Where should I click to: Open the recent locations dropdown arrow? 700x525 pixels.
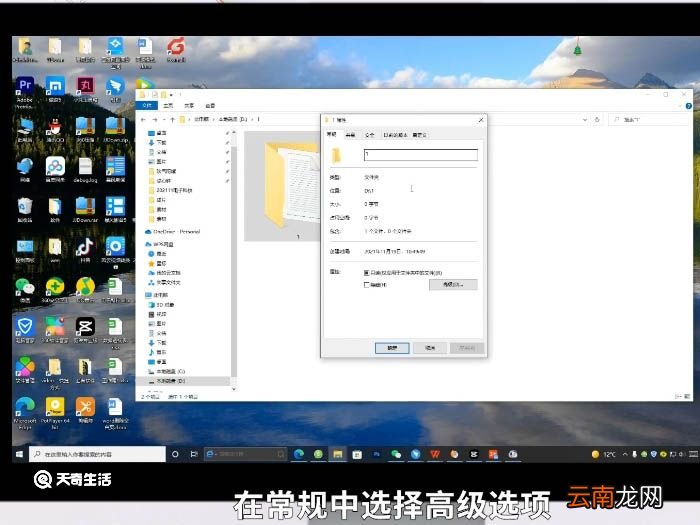(x=164, y=120)
